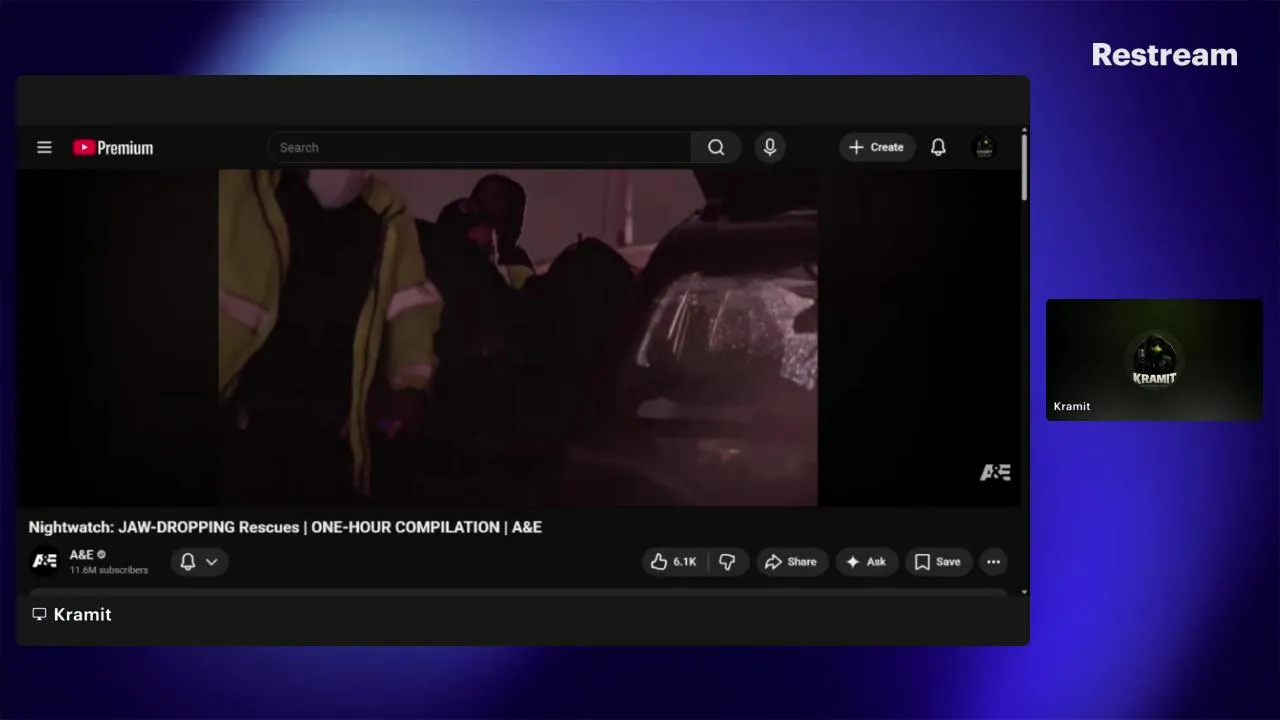Screen dimensions: 1280x720
Task: Select the Kramit participant thumbnail
Action: [1154, 359]
